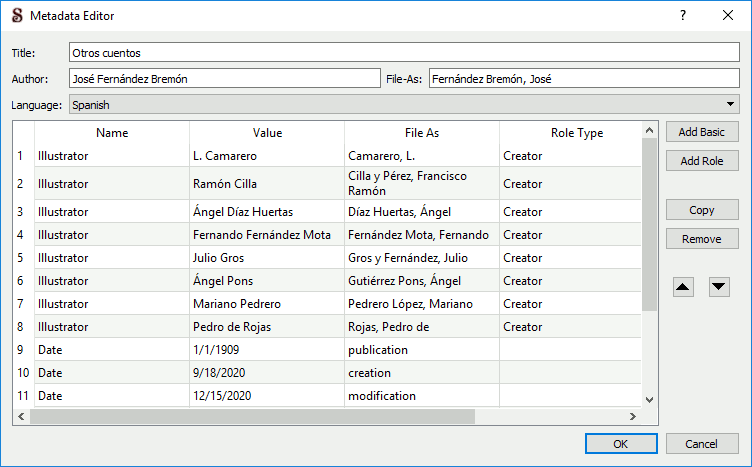Viewport: 752px width, 467px height.
Task: Click the help question mark button
Action: click(x=683, y=16)
